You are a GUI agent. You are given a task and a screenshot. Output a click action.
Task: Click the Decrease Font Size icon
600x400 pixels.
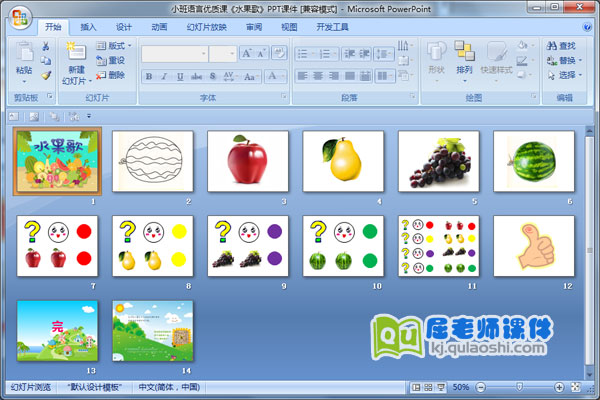point(262,53)
